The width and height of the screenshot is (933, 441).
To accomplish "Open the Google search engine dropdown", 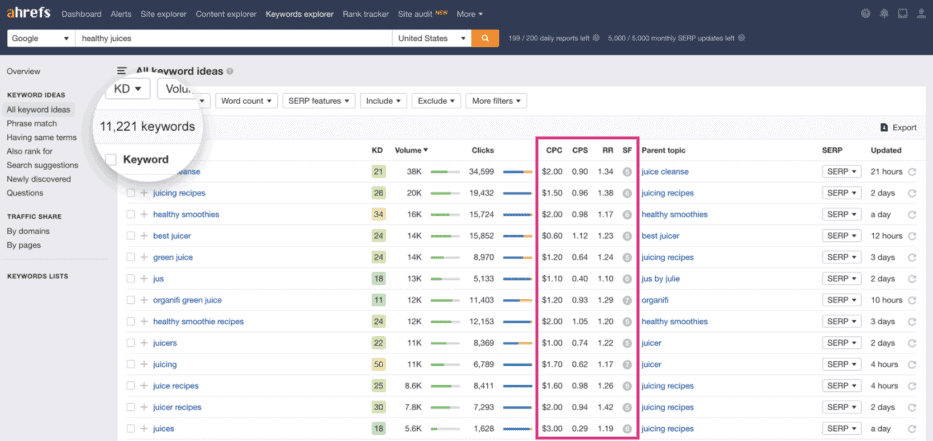I will pyautogui.click(x=40, y=38).
